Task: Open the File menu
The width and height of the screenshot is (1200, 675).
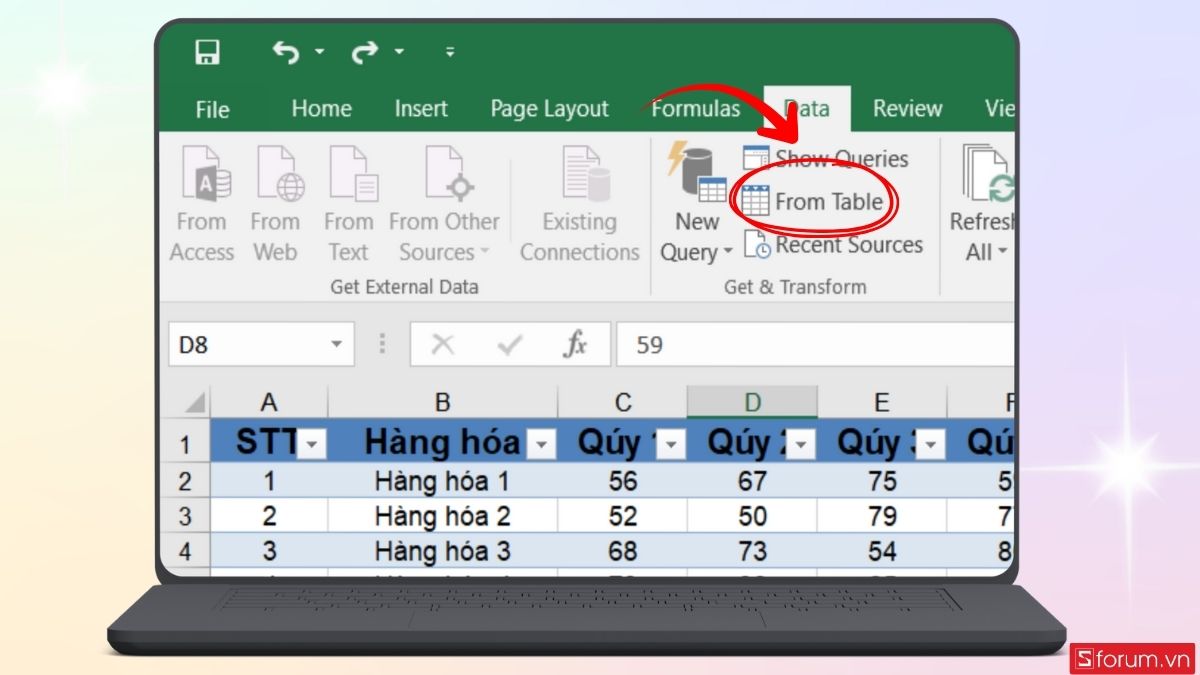Action: tap(212, 109)
